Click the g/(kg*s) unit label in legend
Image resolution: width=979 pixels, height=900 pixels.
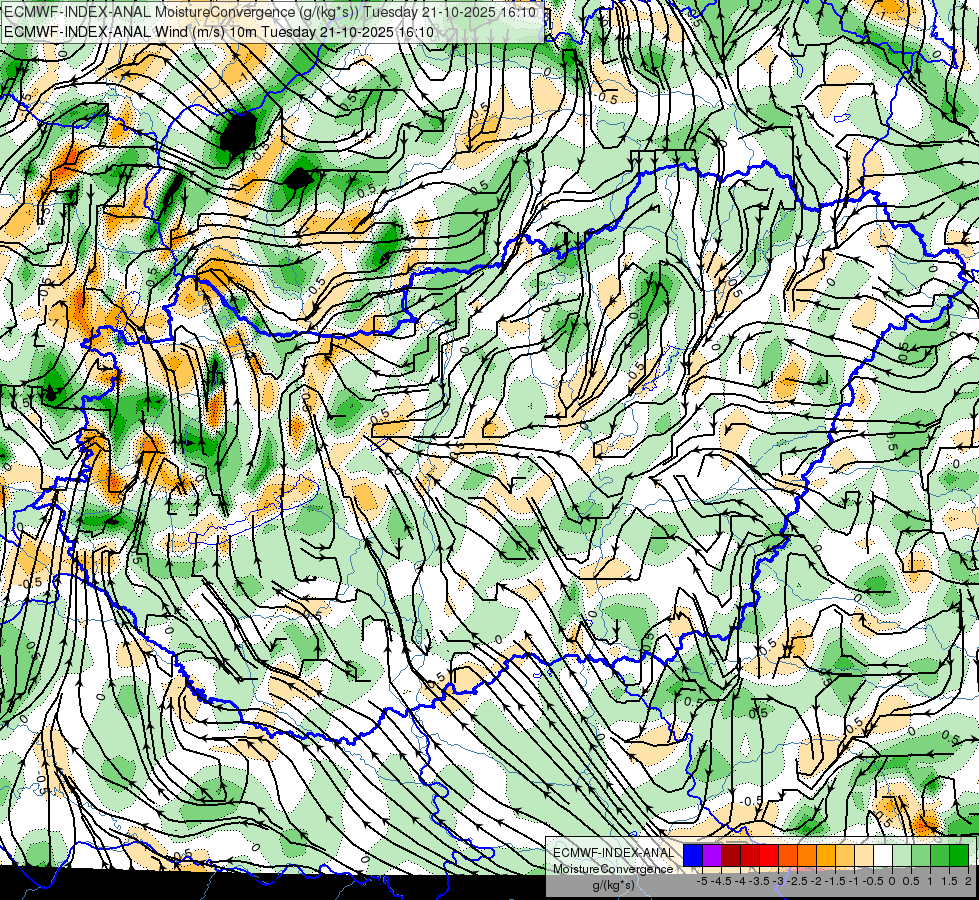tap(614, 886)
